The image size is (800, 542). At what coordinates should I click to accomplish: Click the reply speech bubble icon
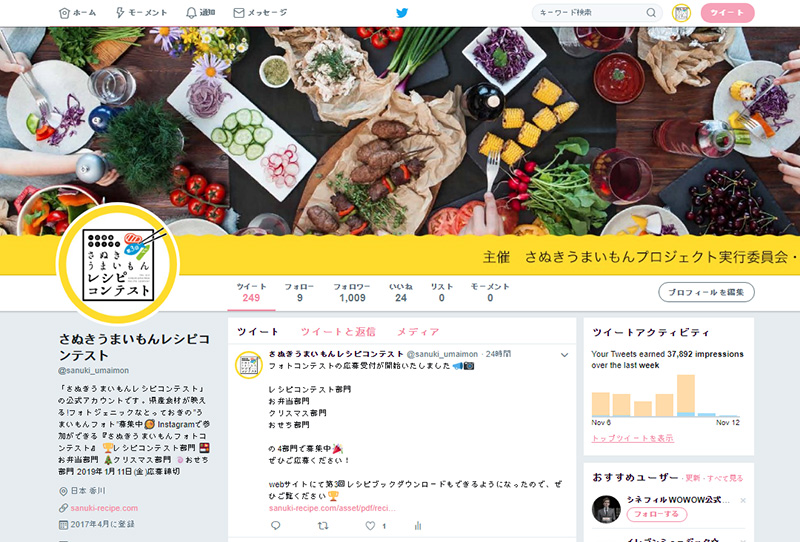(276, 525)
